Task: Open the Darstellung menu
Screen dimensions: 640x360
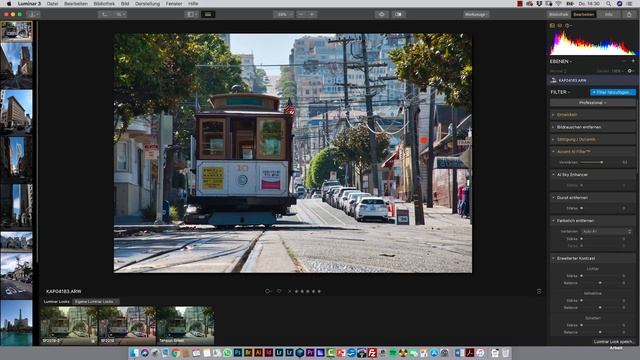Action: [147, 4]
